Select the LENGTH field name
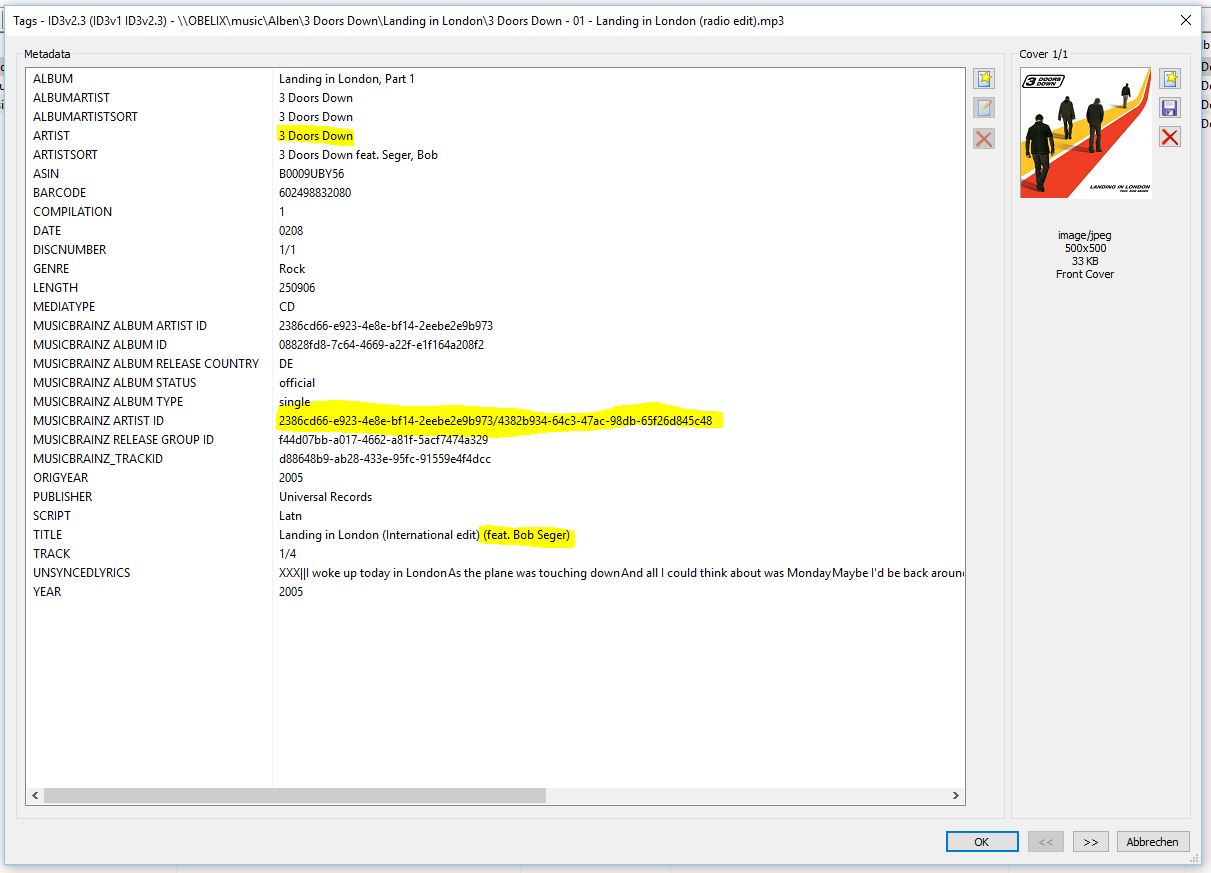Screen dimensions: 1211x873 [x=55, y=288]
